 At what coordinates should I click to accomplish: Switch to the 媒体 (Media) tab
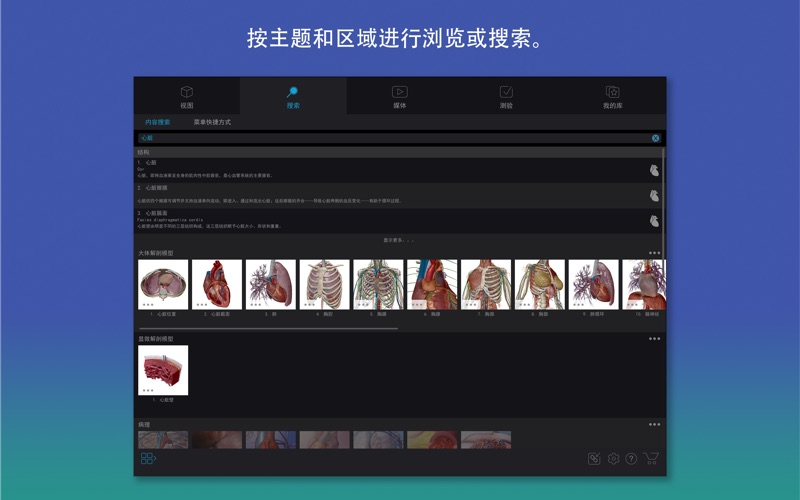point(399,96)
